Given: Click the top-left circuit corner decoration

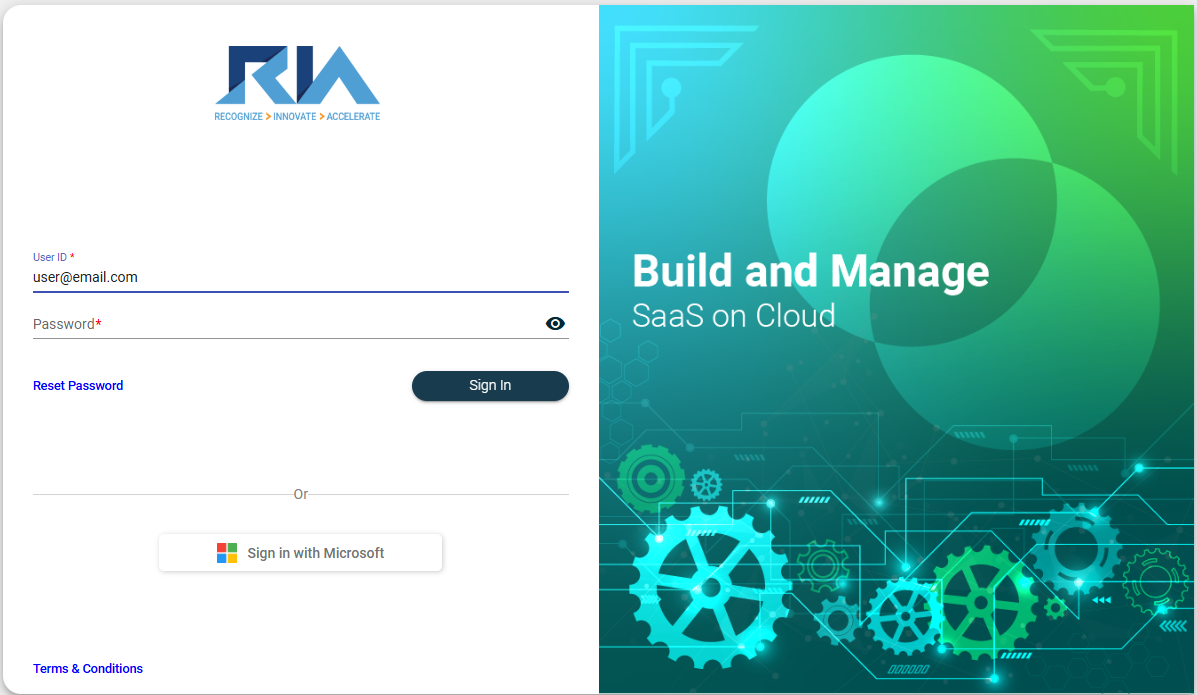Looking at the screenshot, I should pyautogui.click(x=660, y=80).
